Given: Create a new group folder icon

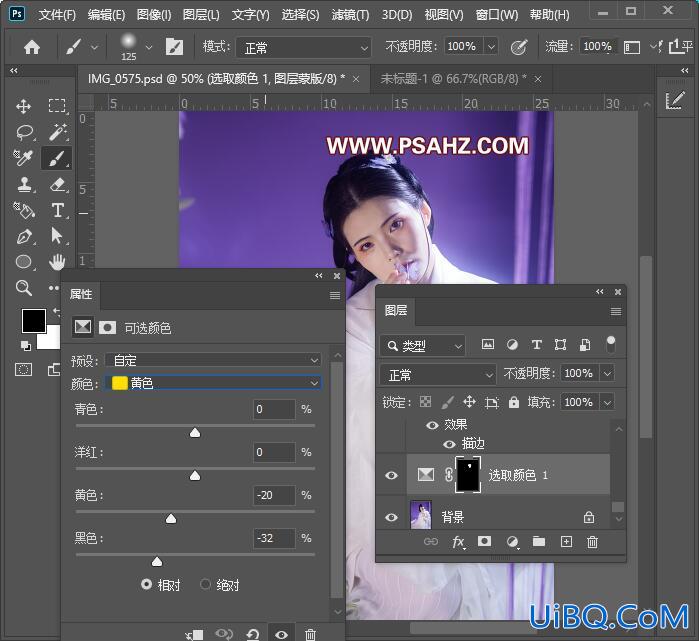Looking at the screenshot, I should coord(539,541).
